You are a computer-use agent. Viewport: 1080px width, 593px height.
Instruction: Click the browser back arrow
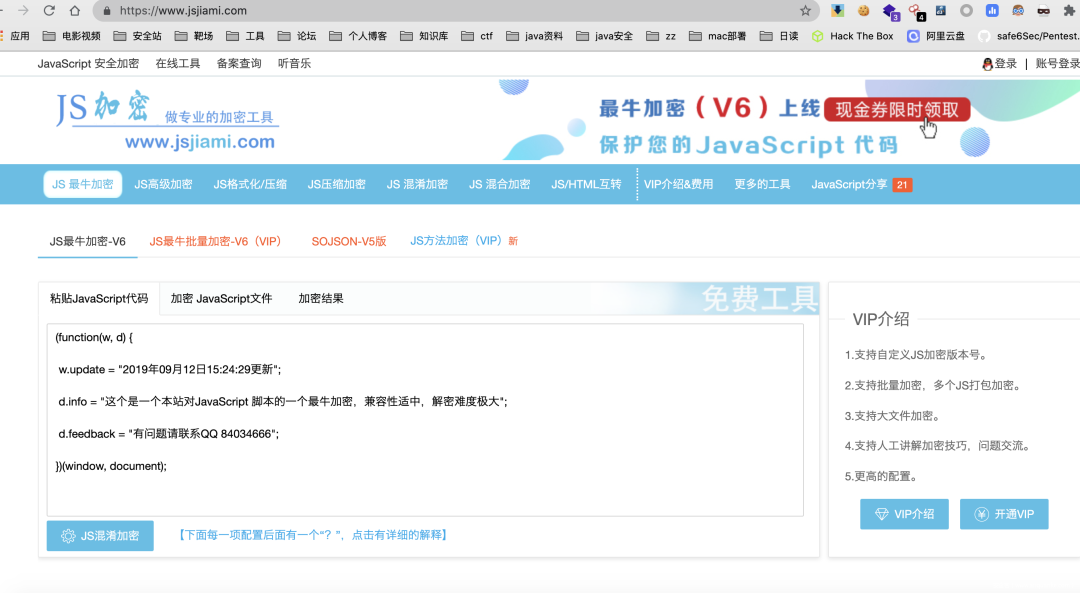tap(4, 10)
